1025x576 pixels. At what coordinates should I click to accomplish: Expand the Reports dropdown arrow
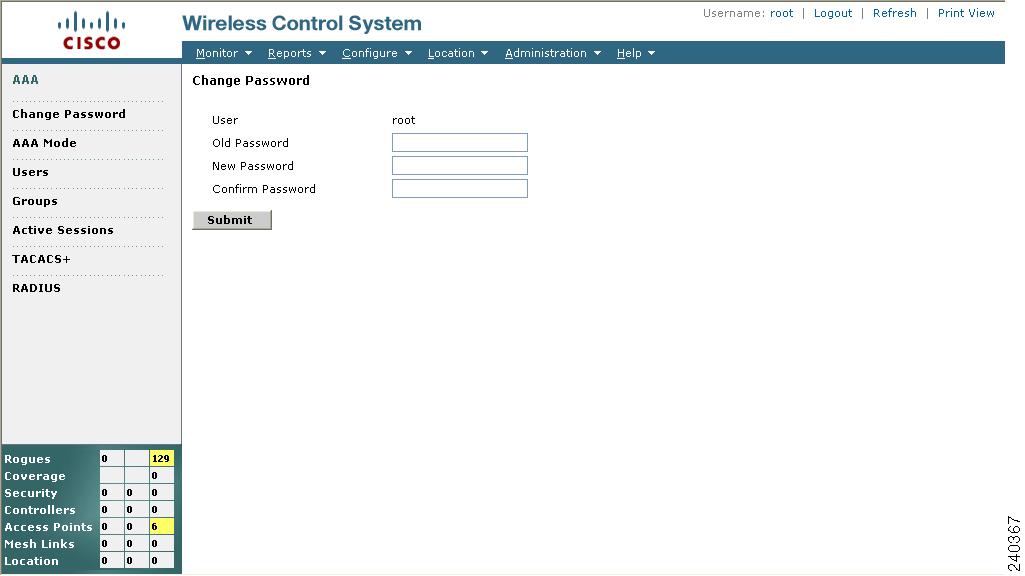click(x=322, y=53)
